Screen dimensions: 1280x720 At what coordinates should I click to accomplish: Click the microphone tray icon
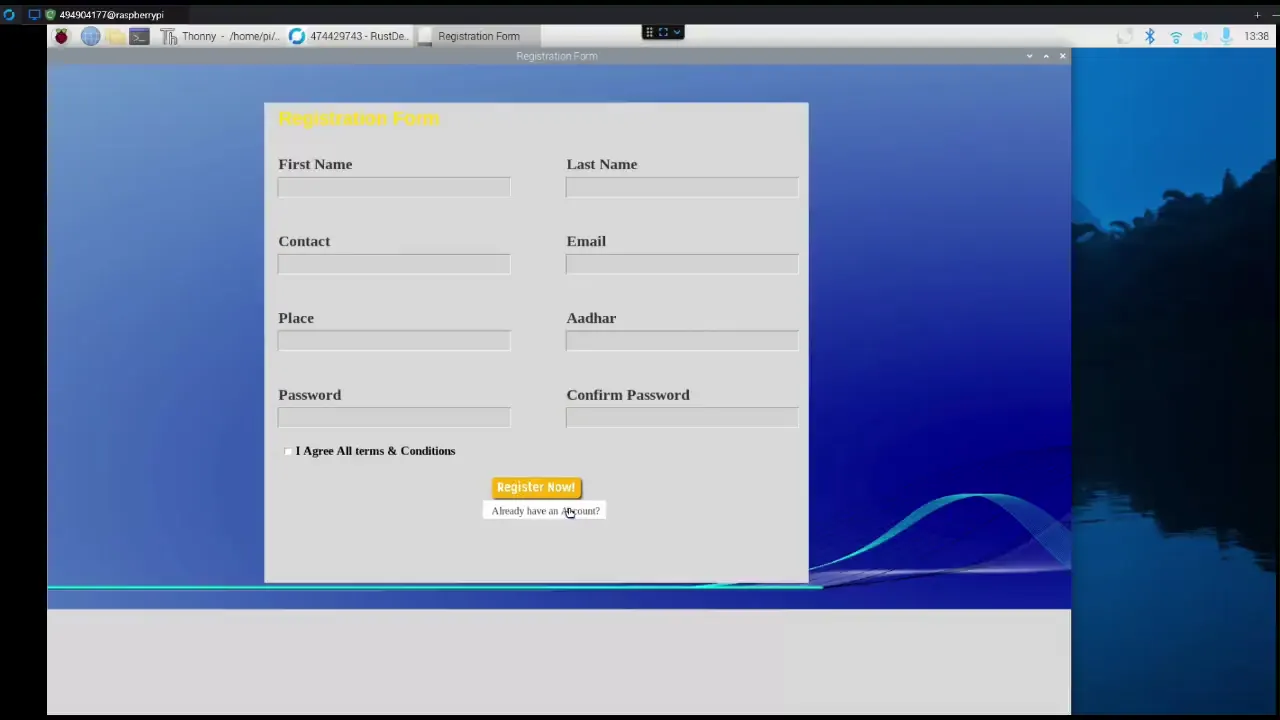tap(1226, 36)
